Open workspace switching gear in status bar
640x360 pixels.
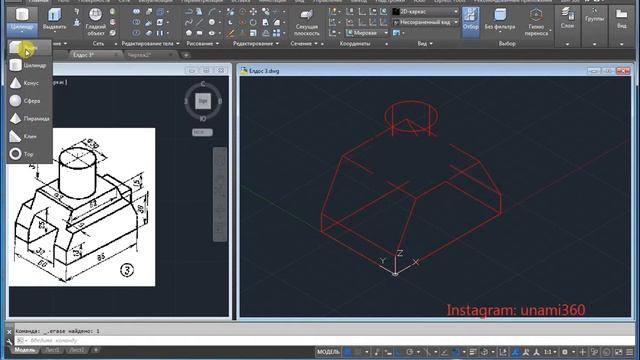tap(565, 352)
